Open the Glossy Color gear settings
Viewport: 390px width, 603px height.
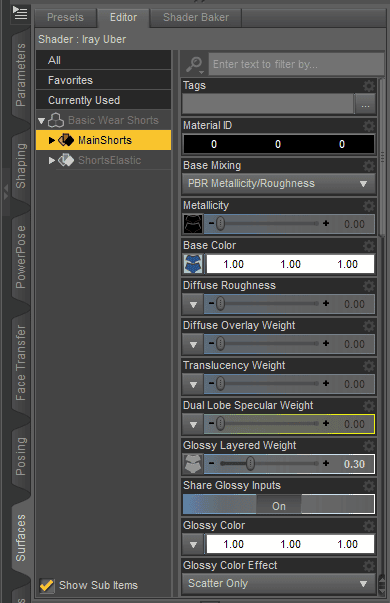pos(368,525)
